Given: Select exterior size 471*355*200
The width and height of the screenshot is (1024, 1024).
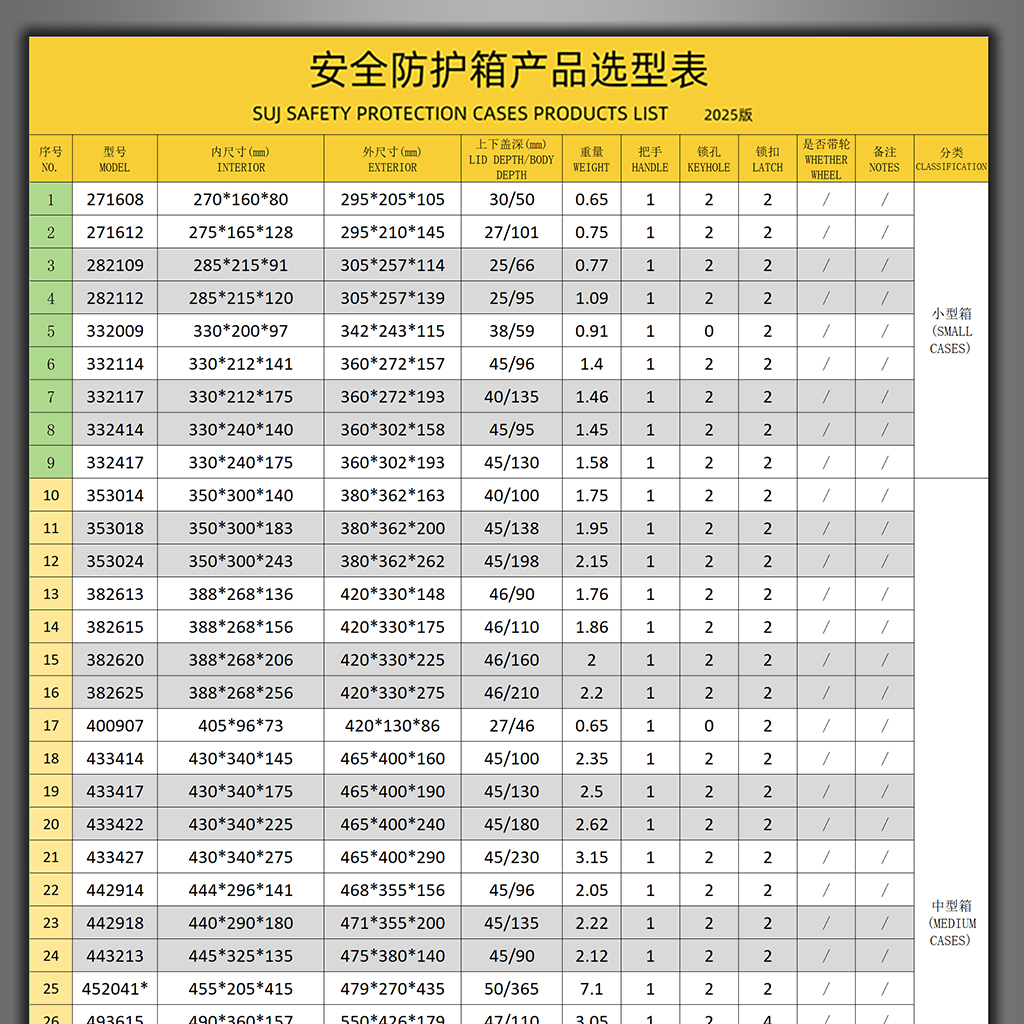Looking at the screenshot, I should point(392,923).
